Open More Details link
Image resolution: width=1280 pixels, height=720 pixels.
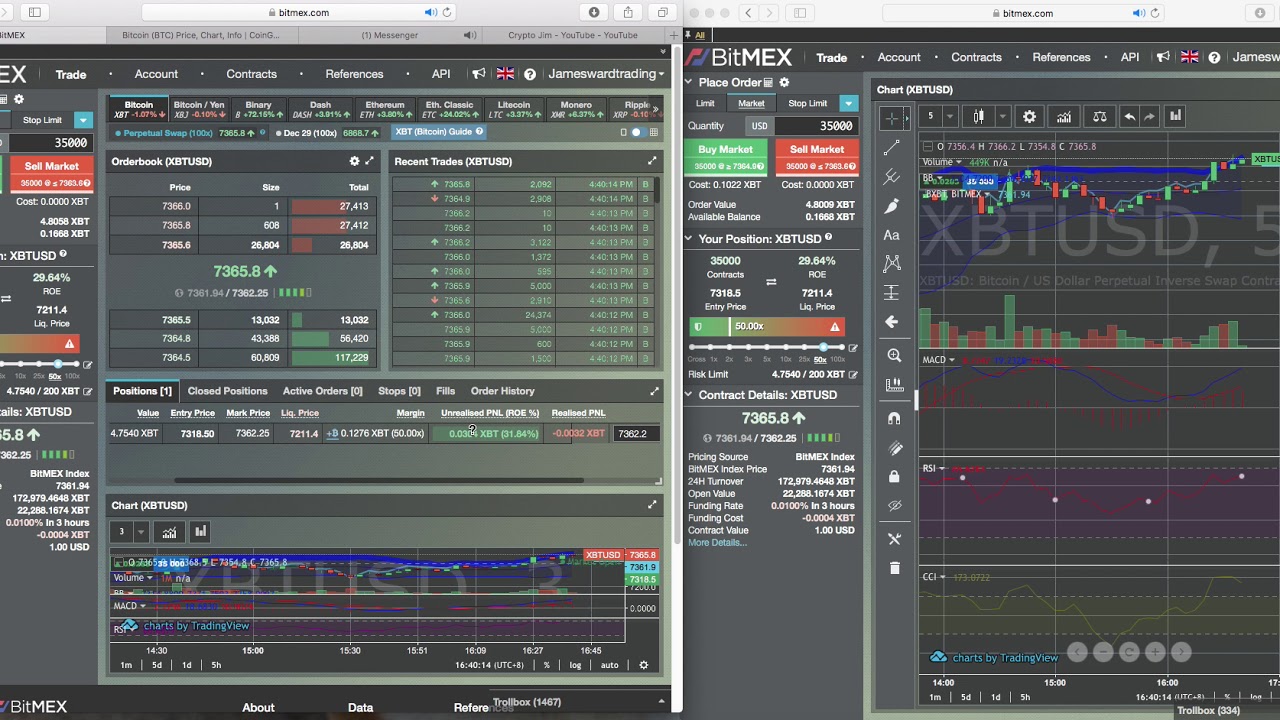(x=717, y=543)
